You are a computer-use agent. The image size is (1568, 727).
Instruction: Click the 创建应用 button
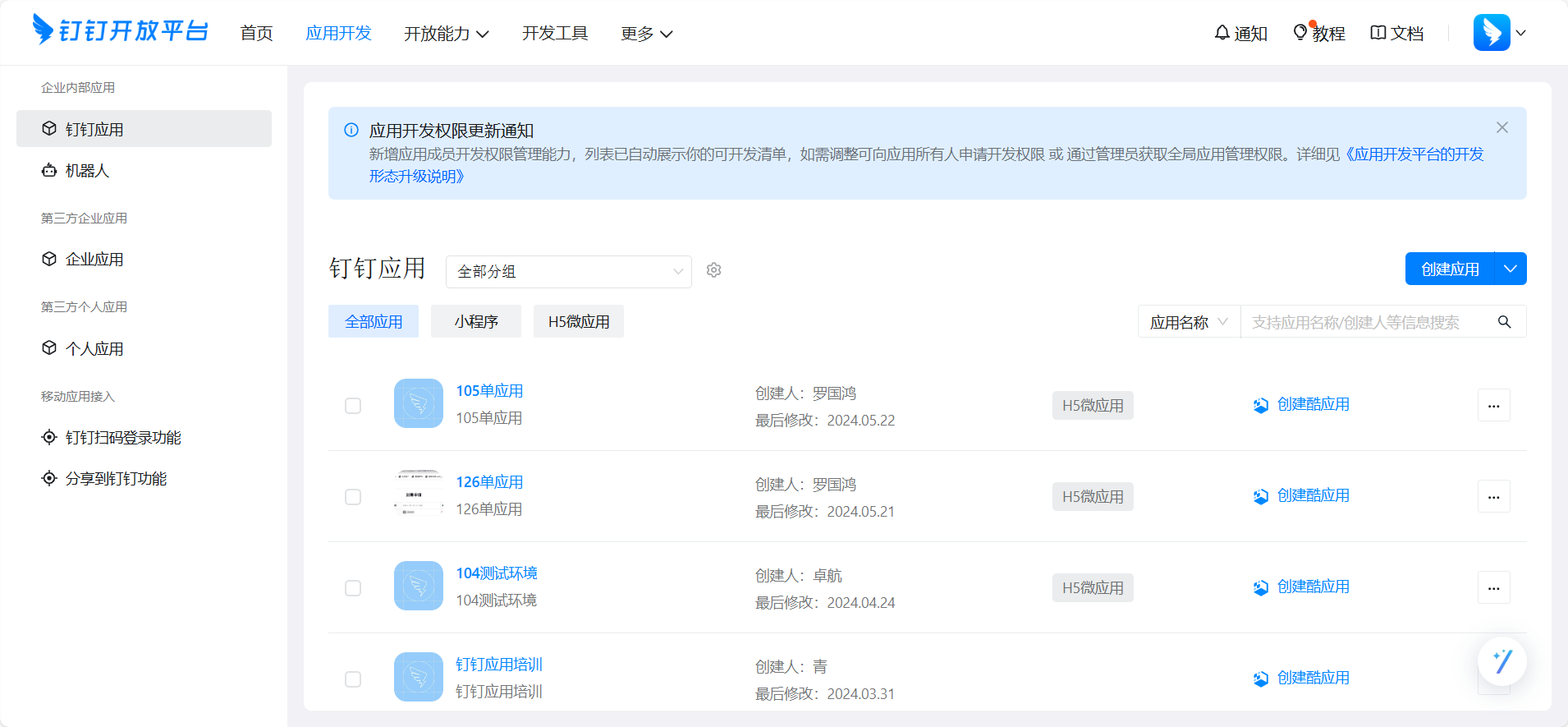click(x=1450, y=269)
